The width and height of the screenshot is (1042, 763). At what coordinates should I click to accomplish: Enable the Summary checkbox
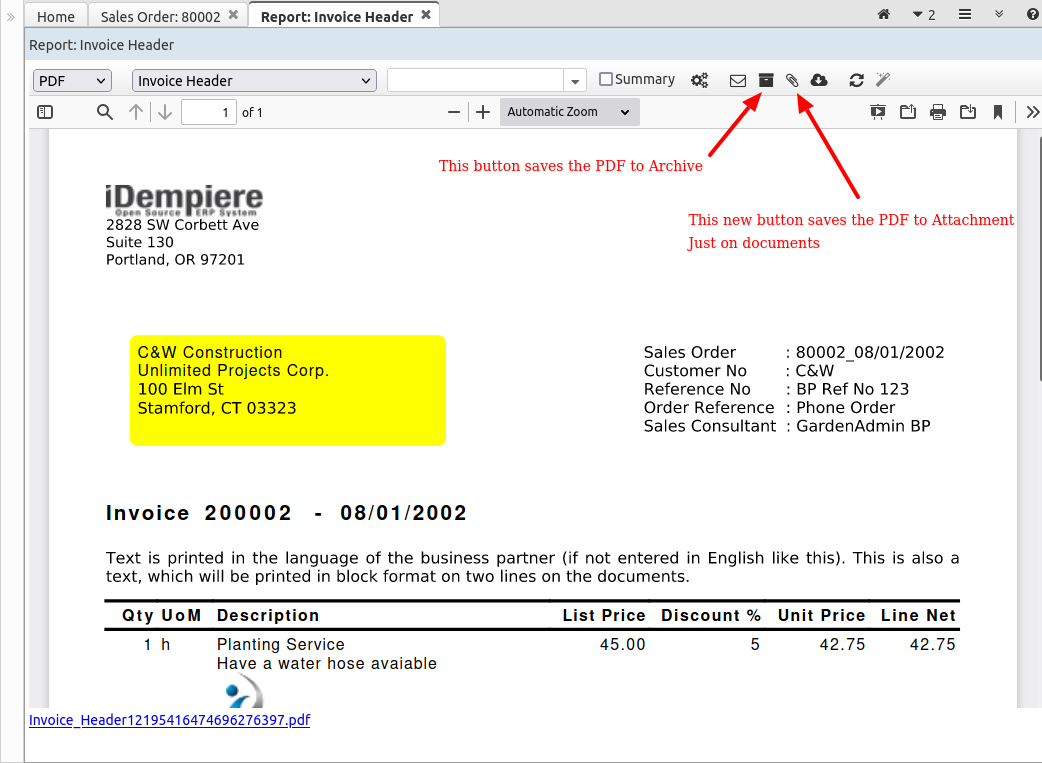coord(605,79)
